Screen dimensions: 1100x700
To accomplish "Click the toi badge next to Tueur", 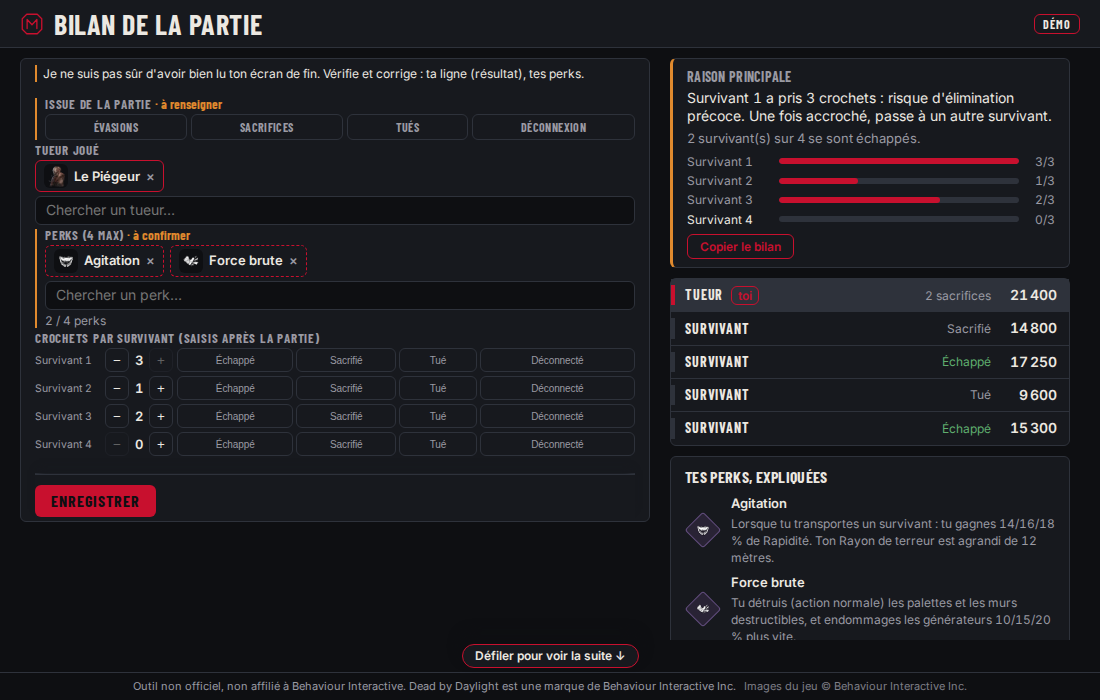I will point(745,296).
